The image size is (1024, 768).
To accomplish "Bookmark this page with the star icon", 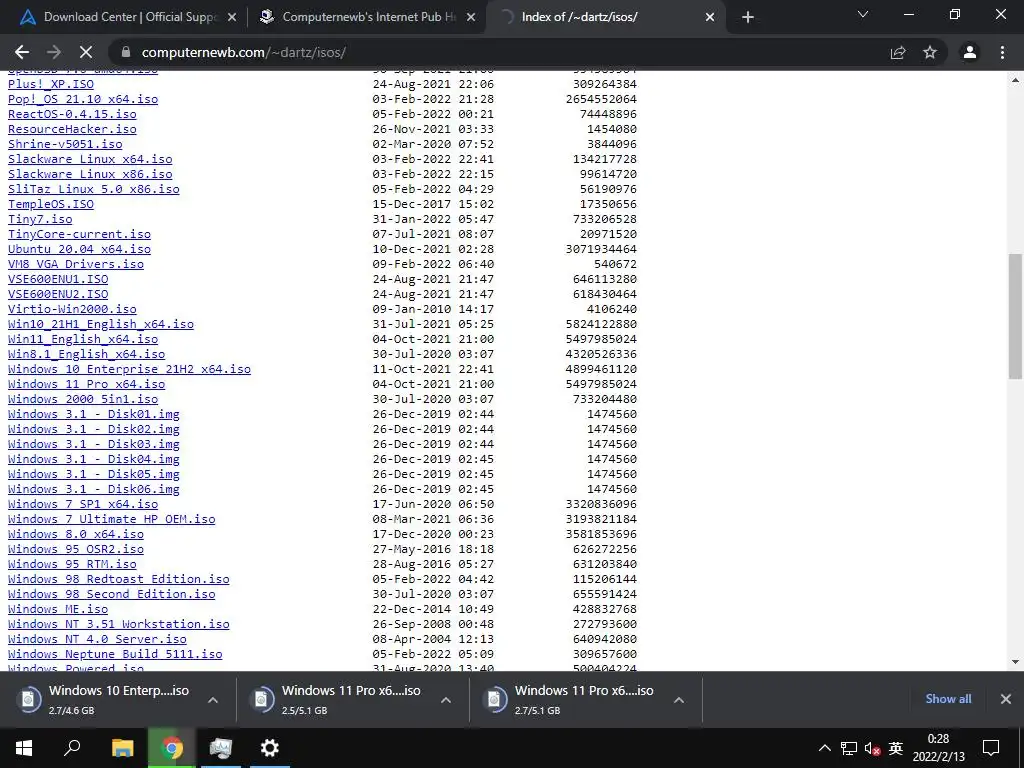I will [x=930, y=52].
